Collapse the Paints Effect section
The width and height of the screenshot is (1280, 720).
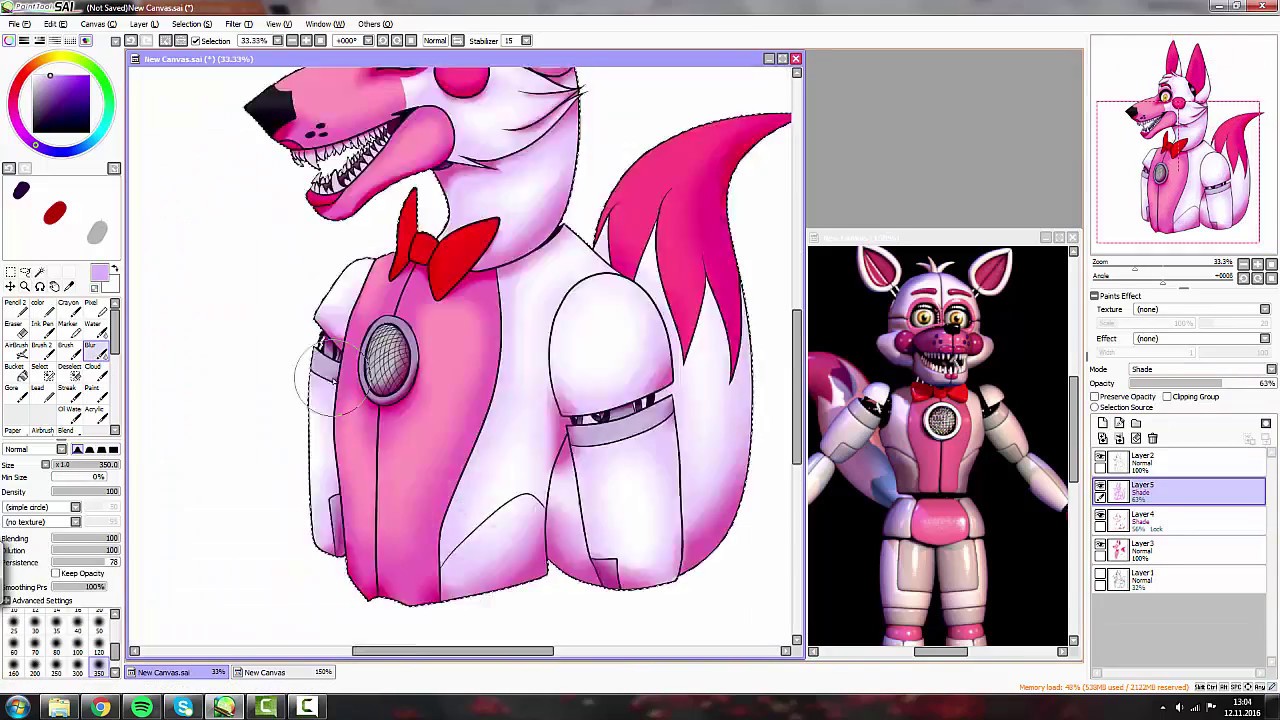coord(1094,296)
